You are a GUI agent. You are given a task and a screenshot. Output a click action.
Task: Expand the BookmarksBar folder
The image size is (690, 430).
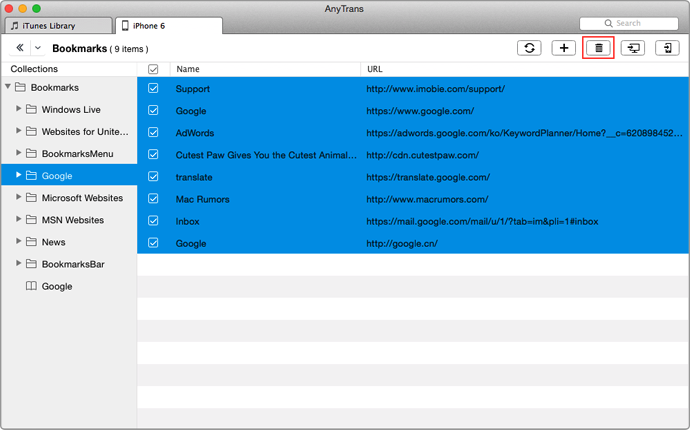18,263
